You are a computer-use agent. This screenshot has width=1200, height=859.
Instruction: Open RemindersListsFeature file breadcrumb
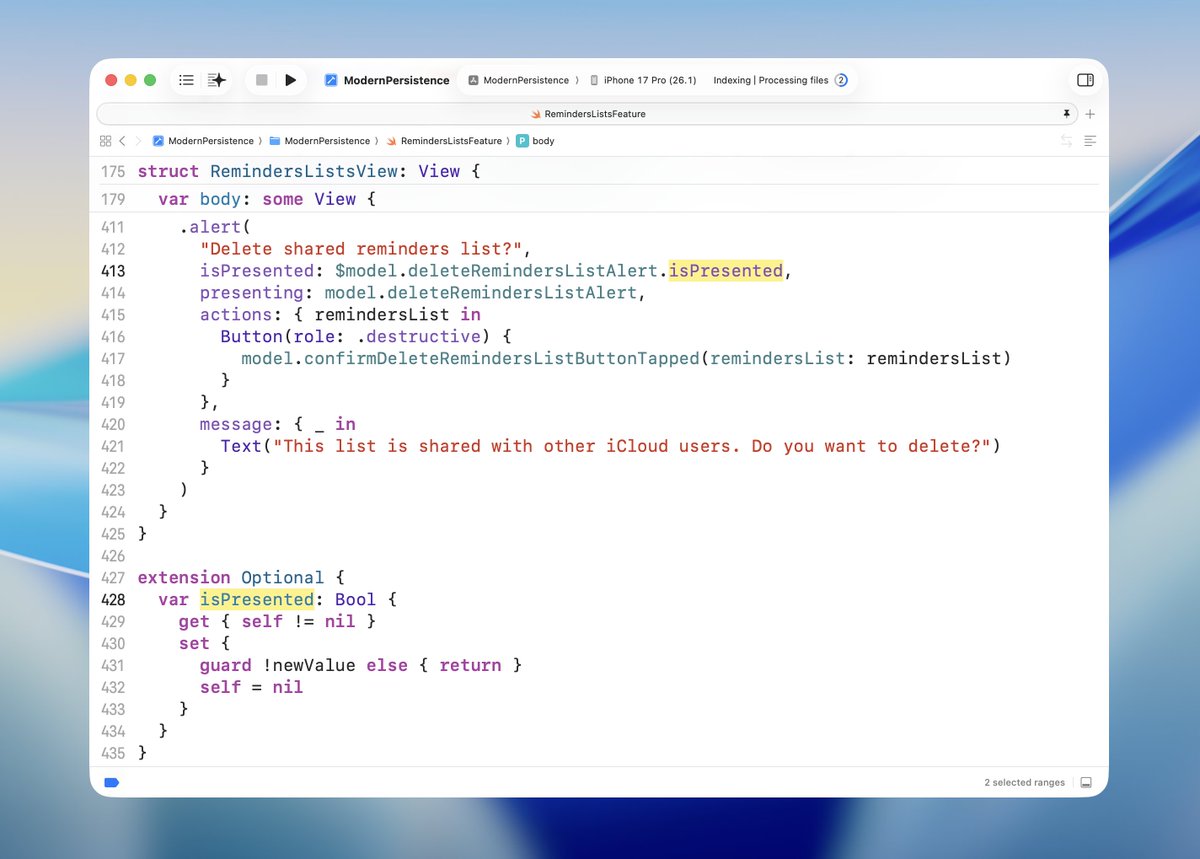pyautogui.click(x=444, y=141)
